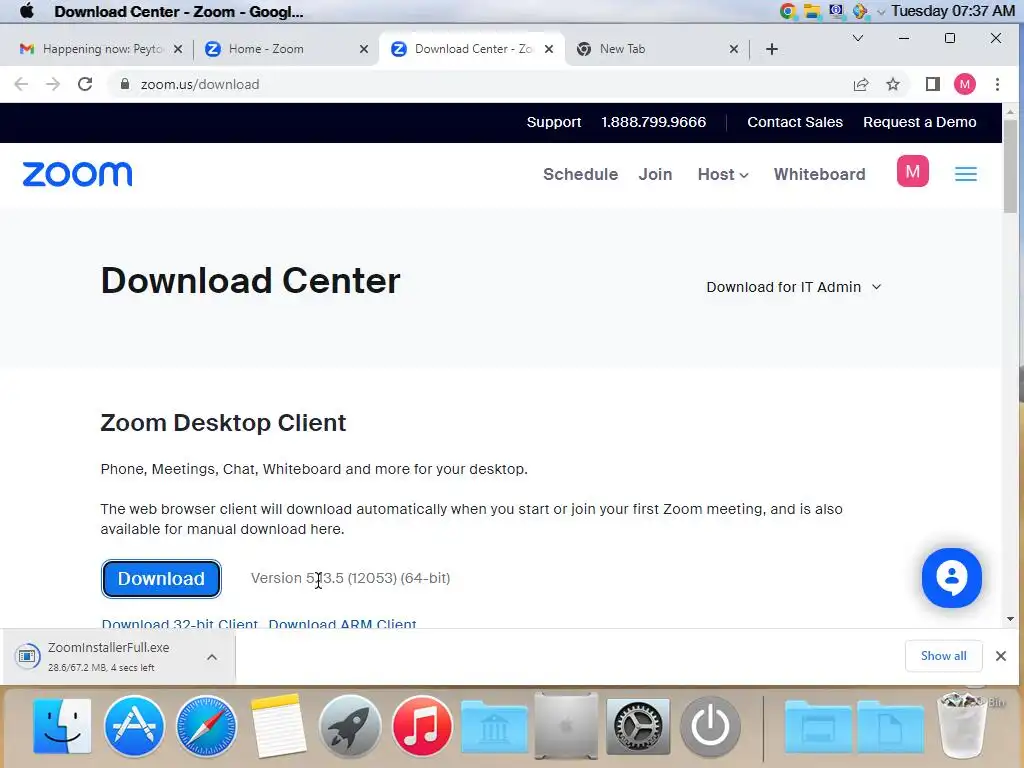Open the library folder in dock
The height and width of the screenshot is (768, 1024).
coord(494,726)
